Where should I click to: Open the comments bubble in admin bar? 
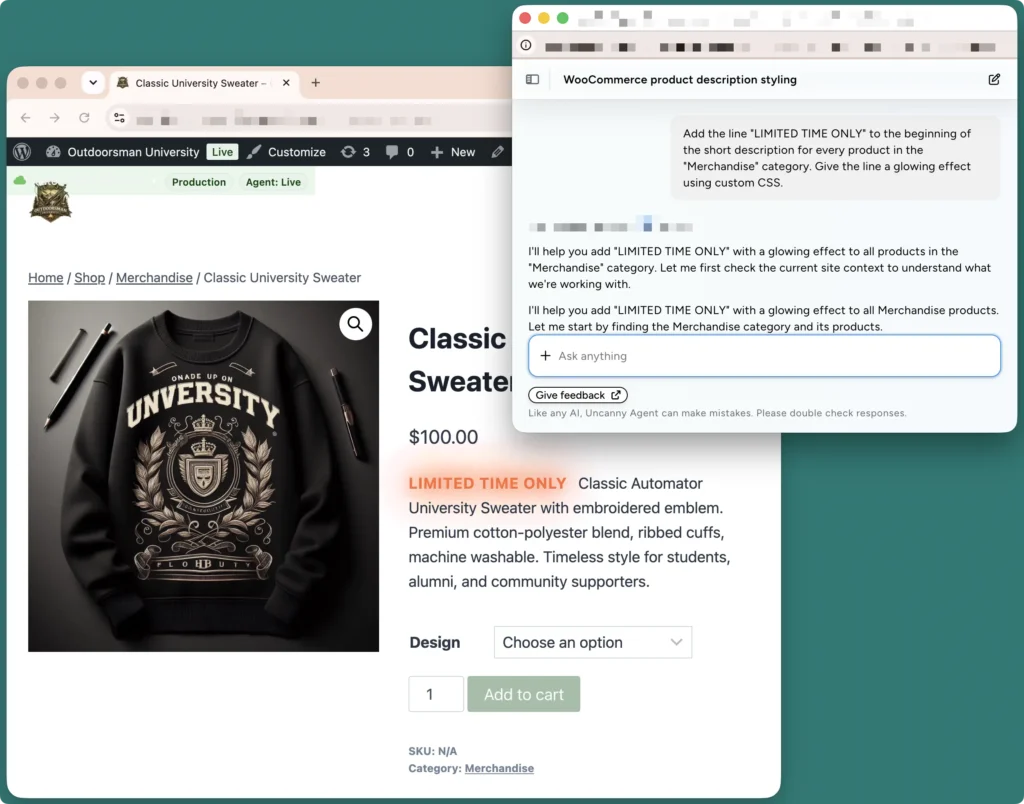click(x=400, y=152)
